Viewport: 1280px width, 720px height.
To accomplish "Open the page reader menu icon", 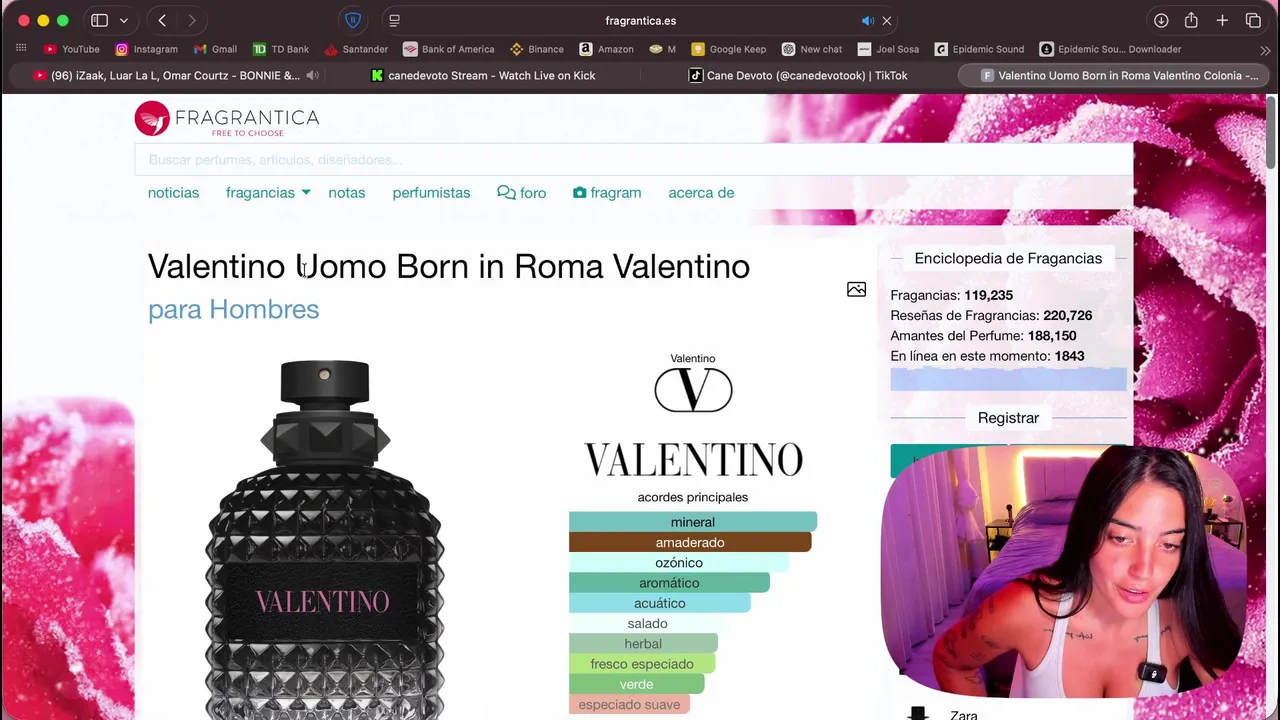I will pos(394,20).
